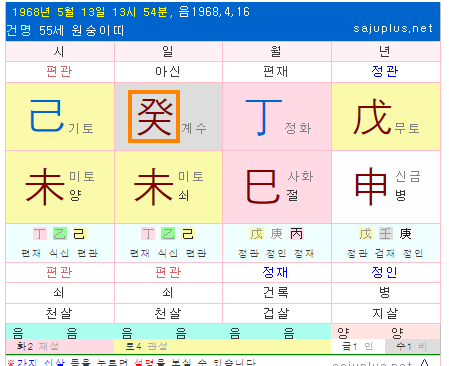Click hidden stem 丁 in the day column
This screenshot has height=366, width=449.
148,234
